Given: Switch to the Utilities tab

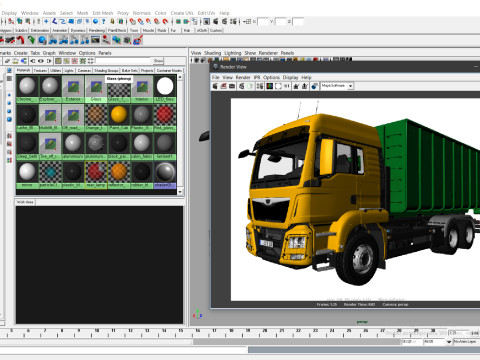Looking at the screenshot, I should point(56,71).
